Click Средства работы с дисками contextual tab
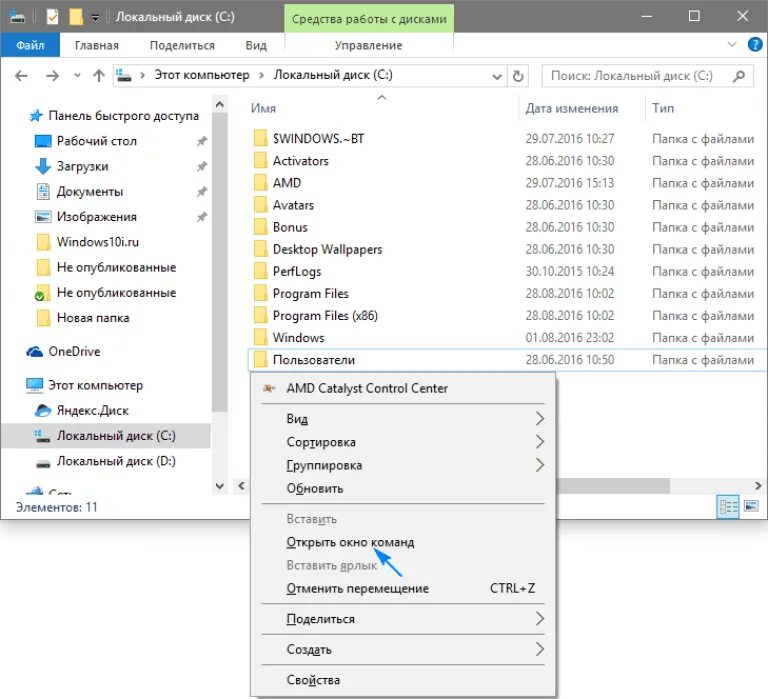Viewport: 768px width, 699px height. click(x=369, y=19)
